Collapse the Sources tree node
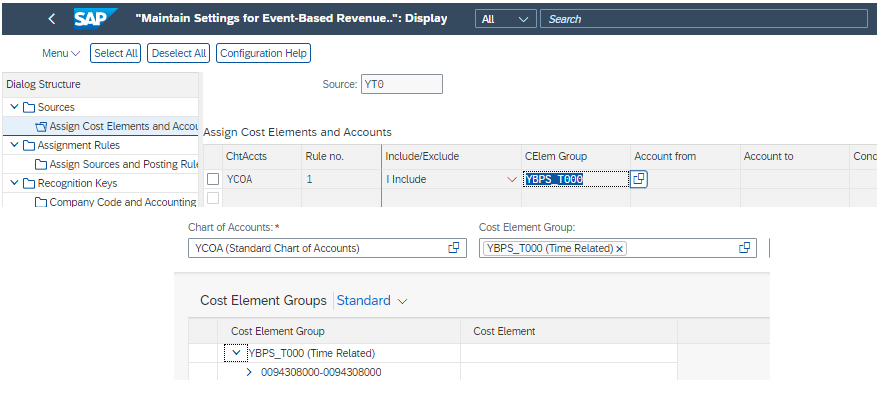The width and height of the screenshot is (877, 395). coord(15,107)
